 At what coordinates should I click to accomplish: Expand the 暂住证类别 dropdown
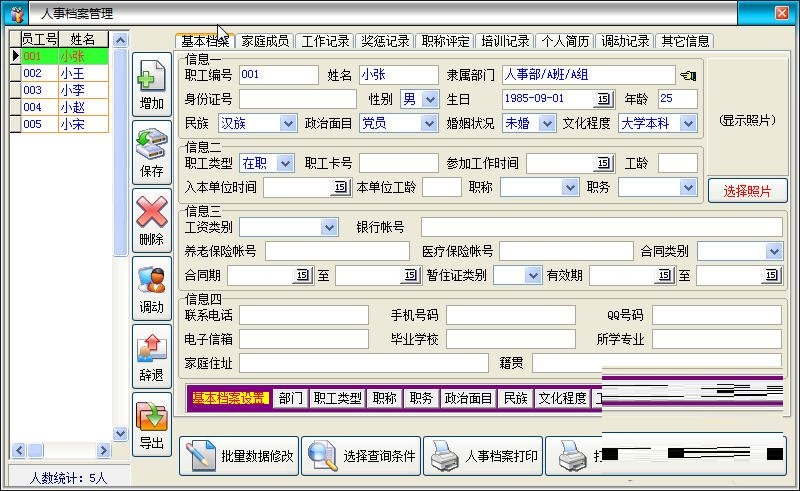pyautogui.click(x=533, y=276)
